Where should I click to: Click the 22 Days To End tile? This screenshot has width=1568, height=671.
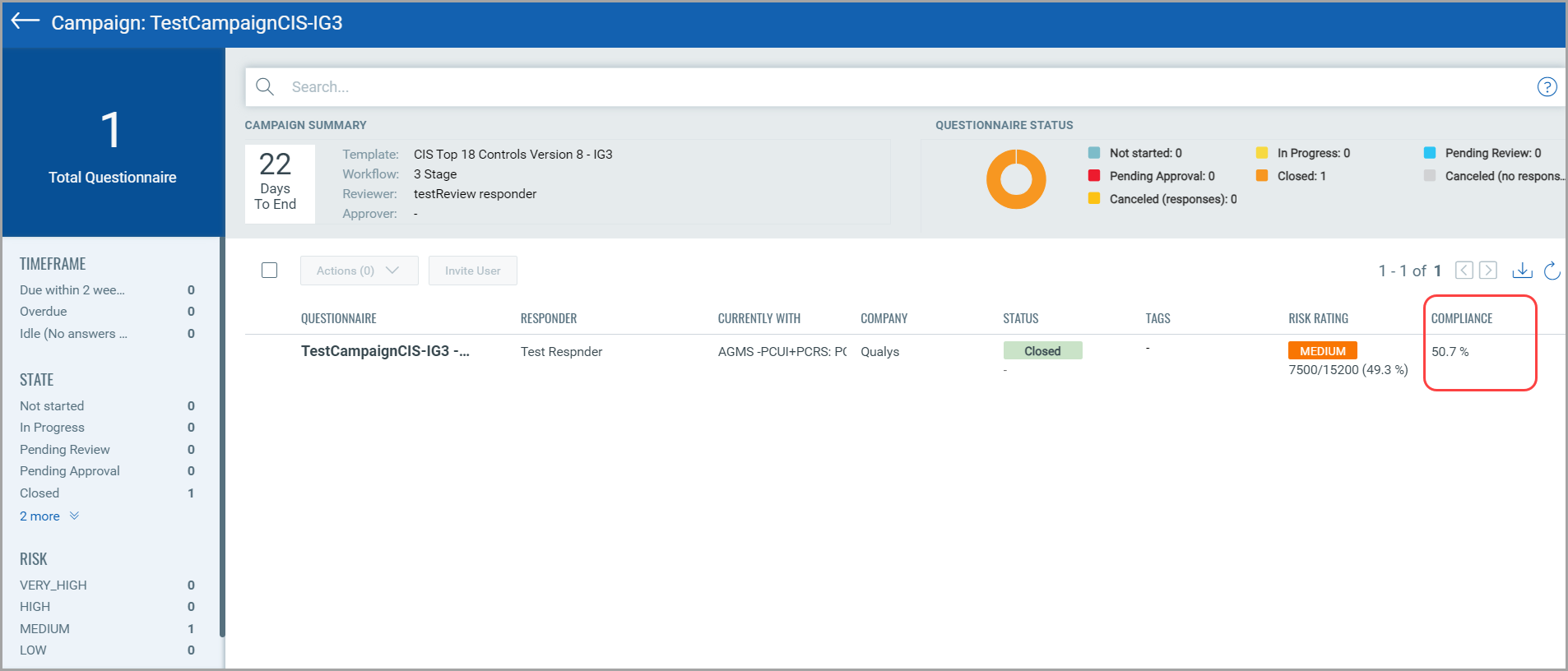coord(280,183)
